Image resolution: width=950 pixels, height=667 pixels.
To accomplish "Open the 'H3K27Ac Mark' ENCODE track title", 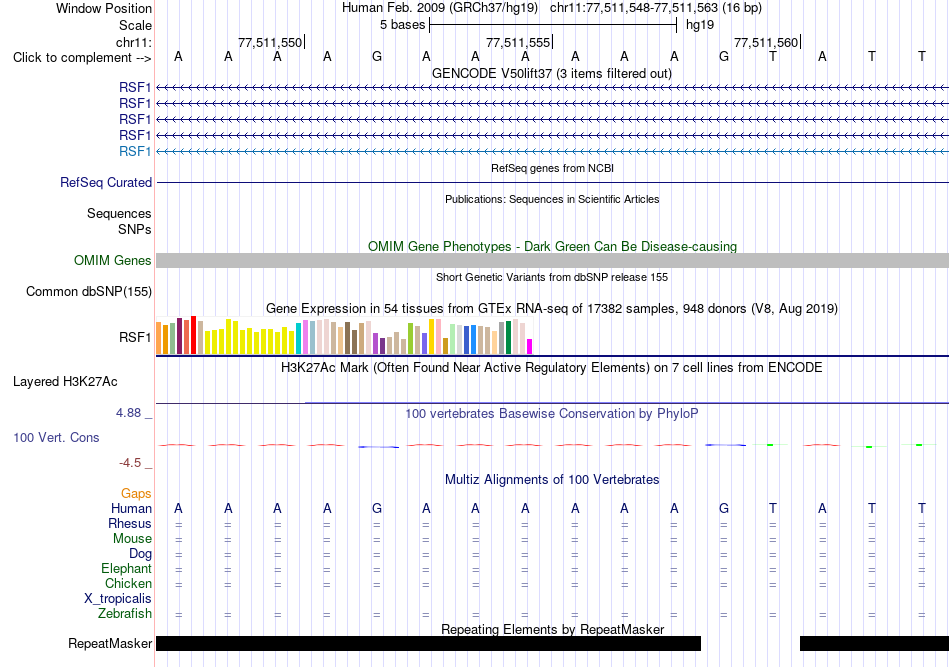I will click(551, 368).
